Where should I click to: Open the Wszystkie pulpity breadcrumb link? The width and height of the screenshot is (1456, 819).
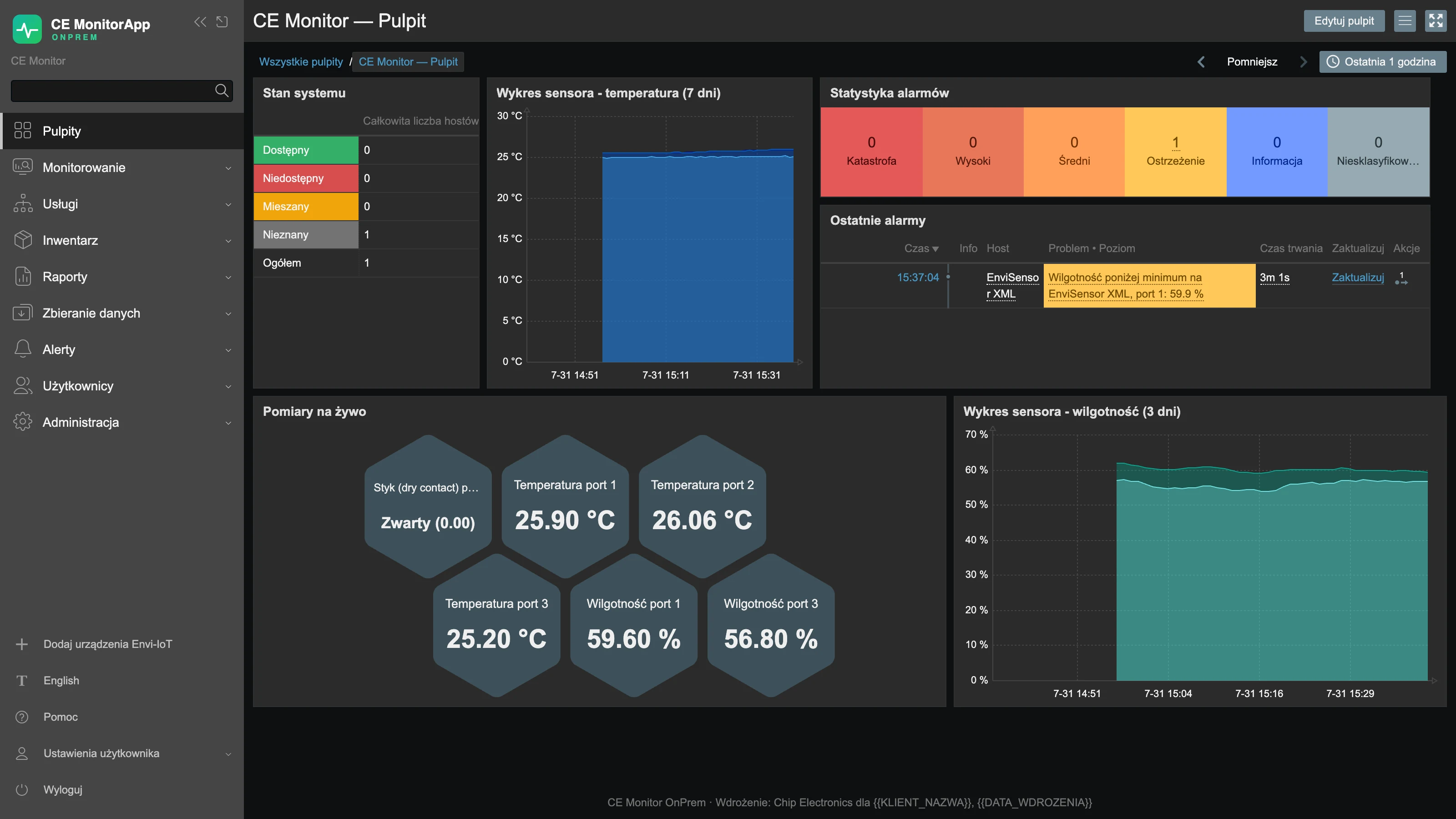pyautogui.click(x=301, y=61)
